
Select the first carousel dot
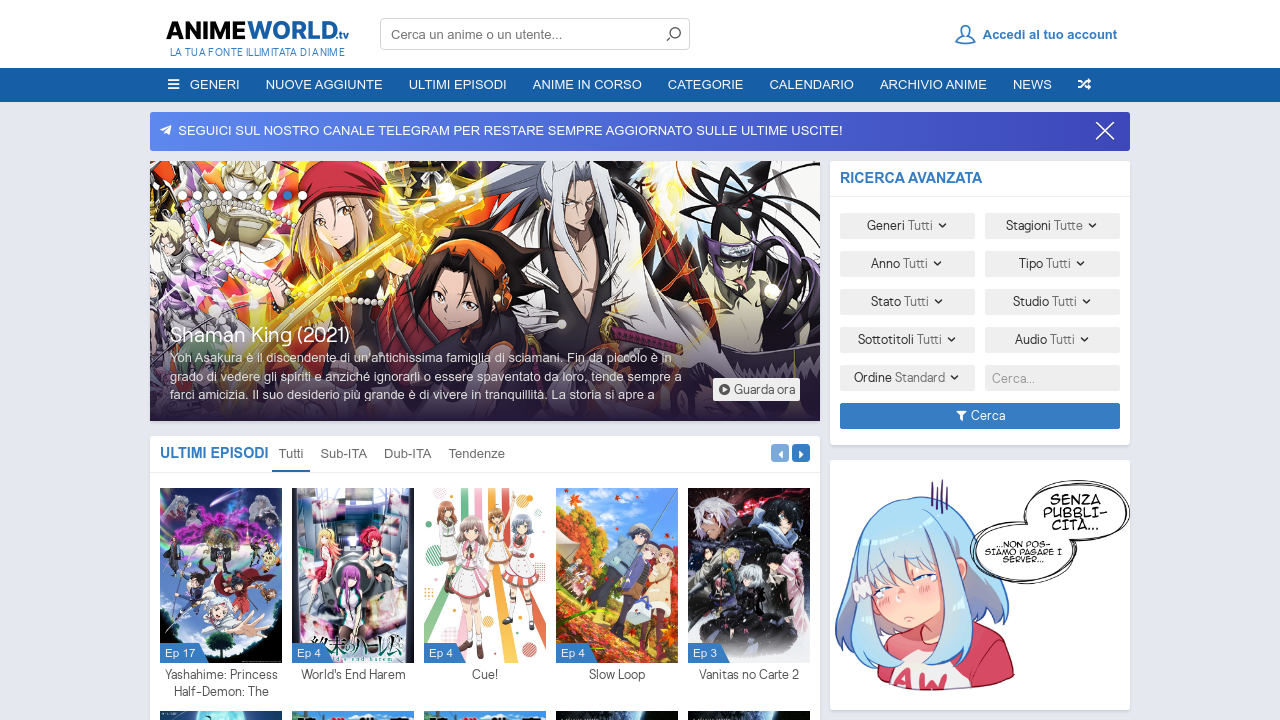(x=182, y=196)
